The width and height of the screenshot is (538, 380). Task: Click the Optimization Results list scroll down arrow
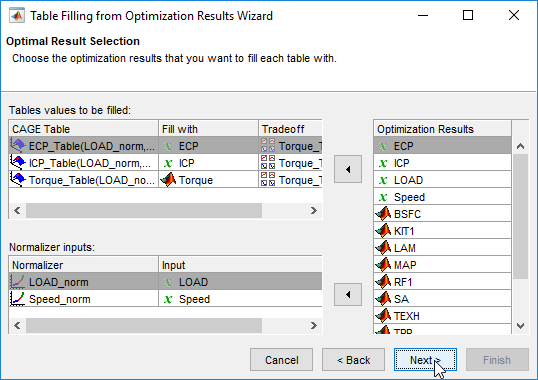(x=521, y=325)
